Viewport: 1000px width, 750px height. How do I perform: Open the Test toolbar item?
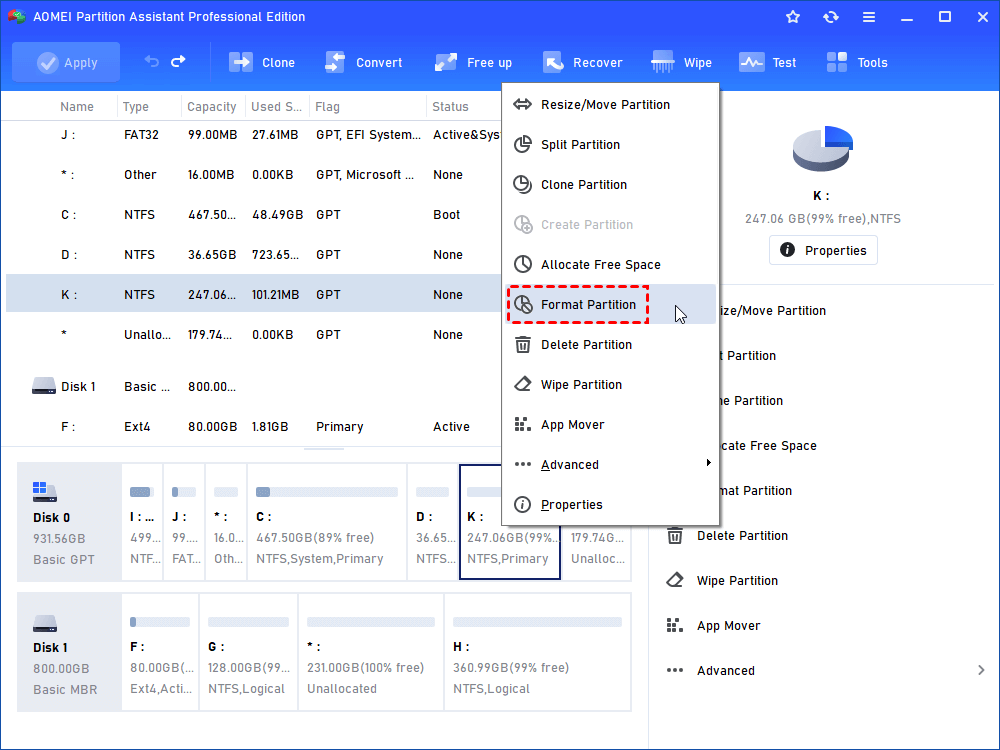(768, 62)
